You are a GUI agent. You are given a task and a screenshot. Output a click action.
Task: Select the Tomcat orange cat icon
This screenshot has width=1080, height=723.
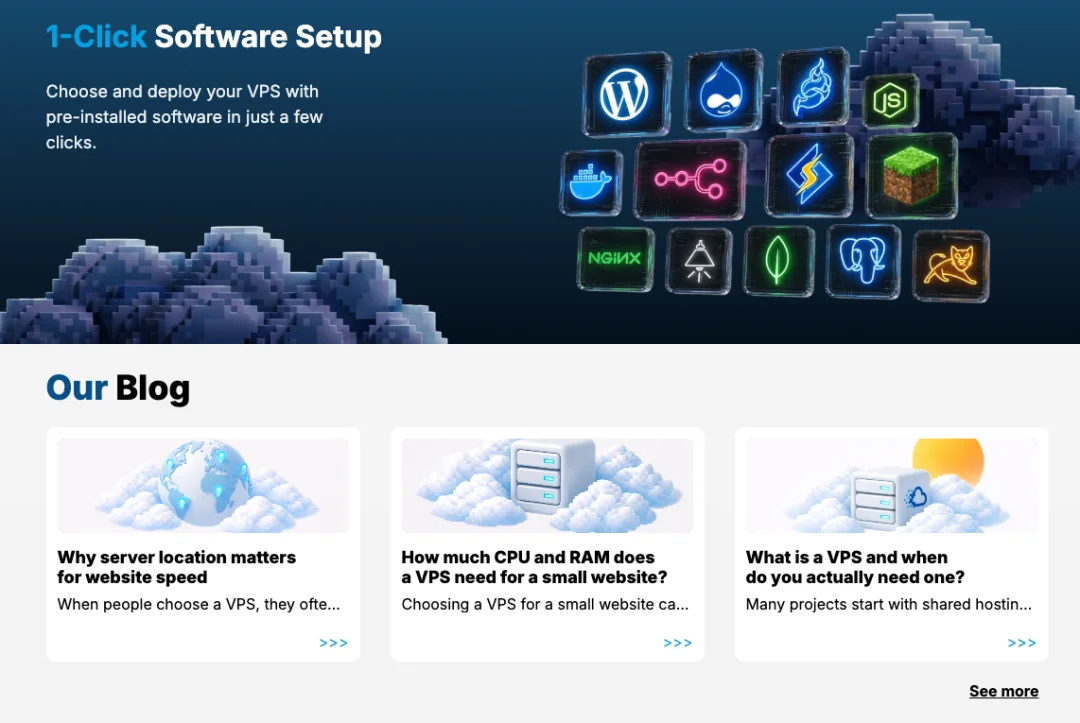(x=951, y=266)
